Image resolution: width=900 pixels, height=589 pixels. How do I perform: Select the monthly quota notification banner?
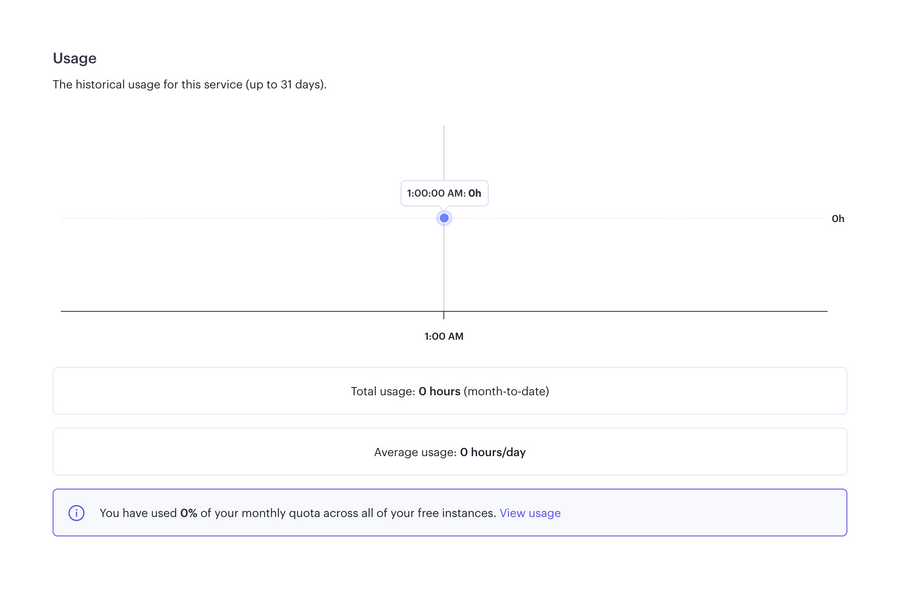(450, 512)
